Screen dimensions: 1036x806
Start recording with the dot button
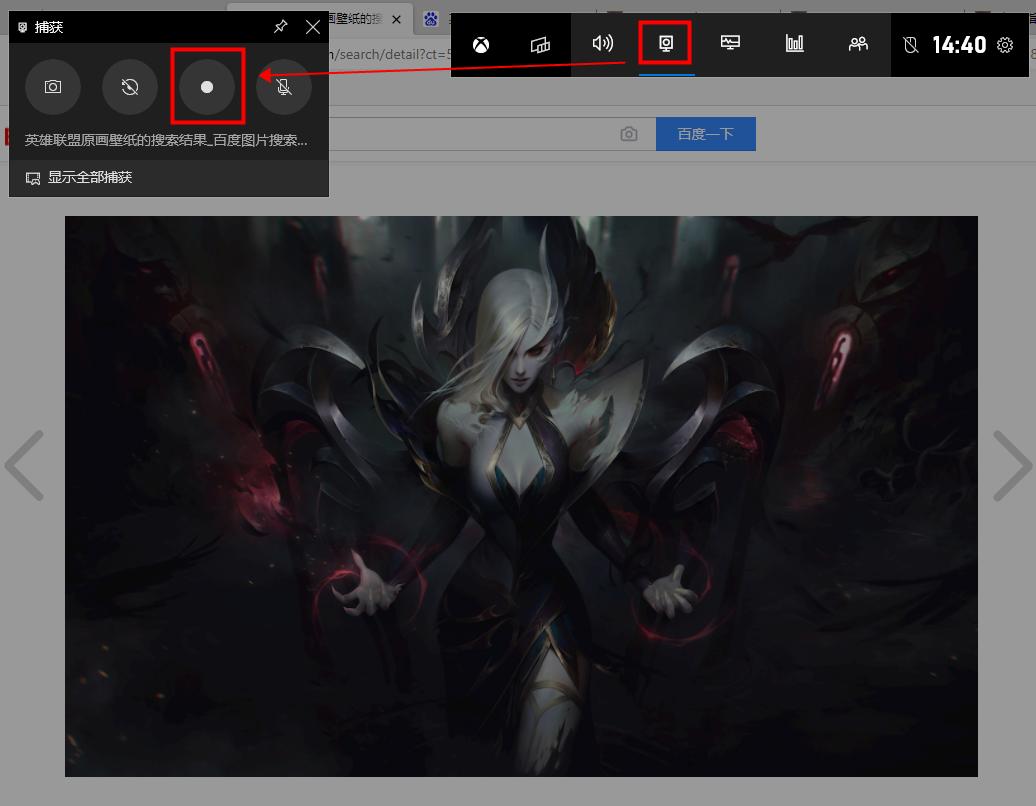click(x=207, y=87)
